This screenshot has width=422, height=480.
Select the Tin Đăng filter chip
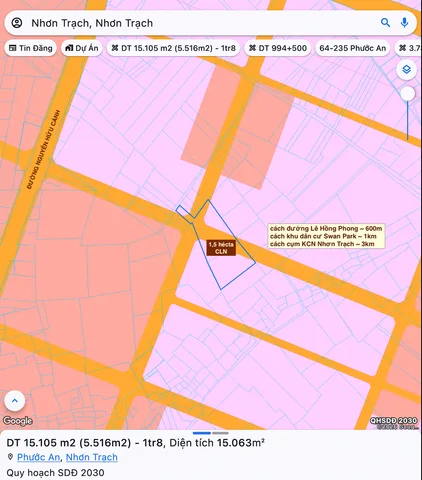[31, 48]
